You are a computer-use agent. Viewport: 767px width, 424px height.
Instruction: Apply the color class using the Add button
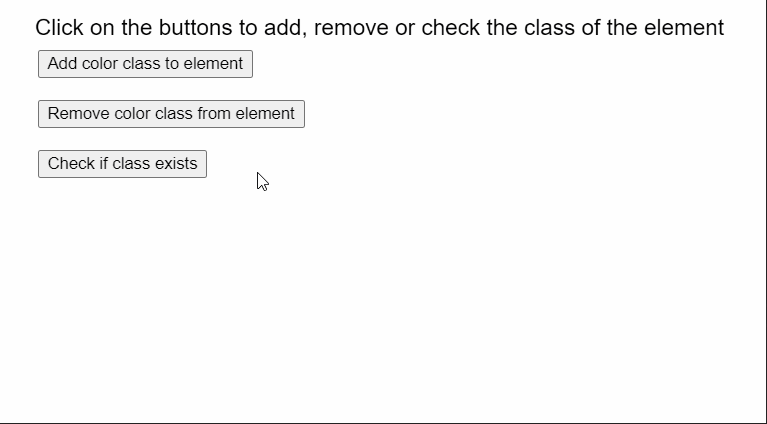[x=145, y=64]
